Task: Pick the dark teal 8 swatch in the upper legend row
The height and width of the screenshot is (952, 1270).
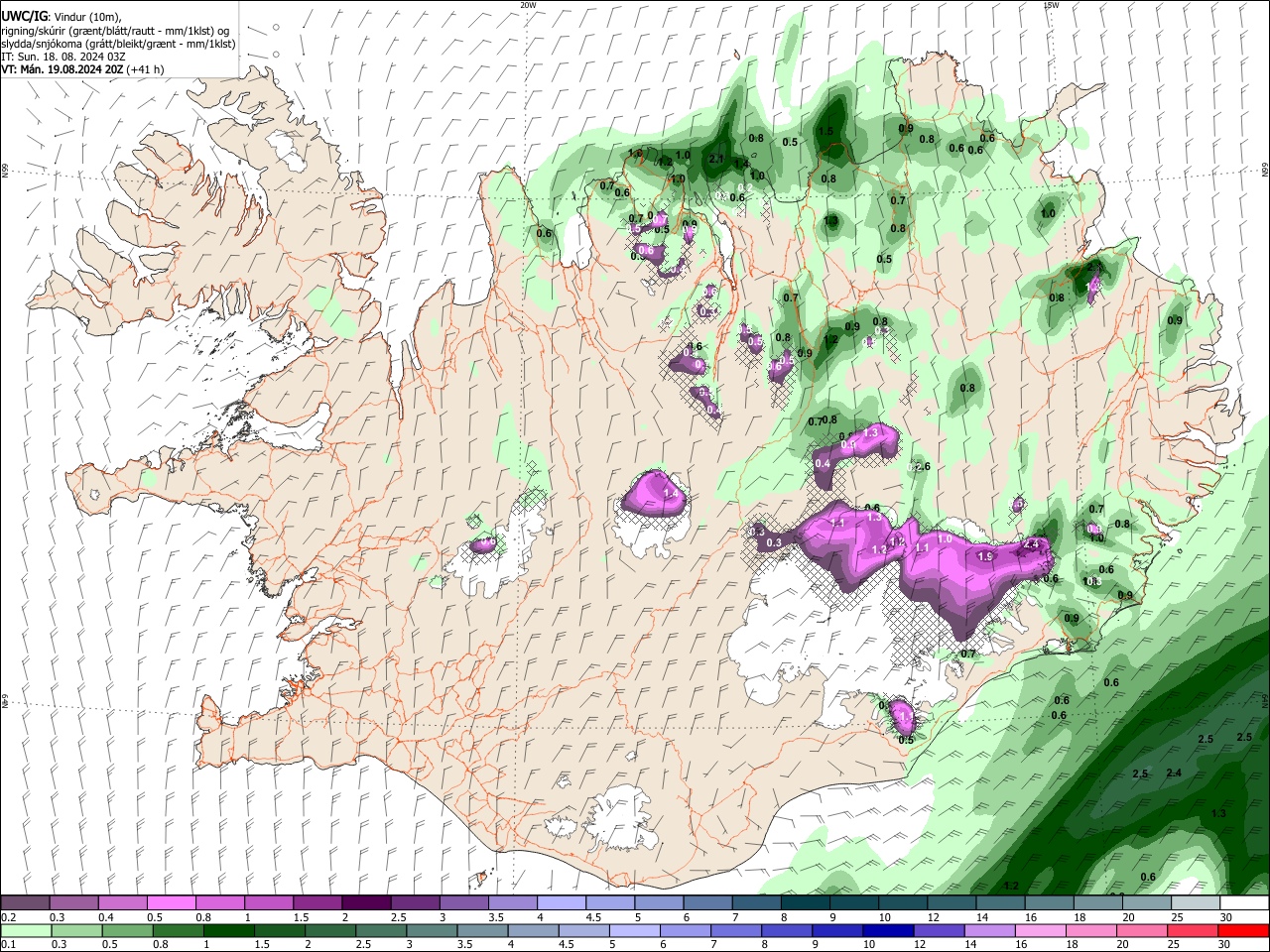Action: pos(806,902)
